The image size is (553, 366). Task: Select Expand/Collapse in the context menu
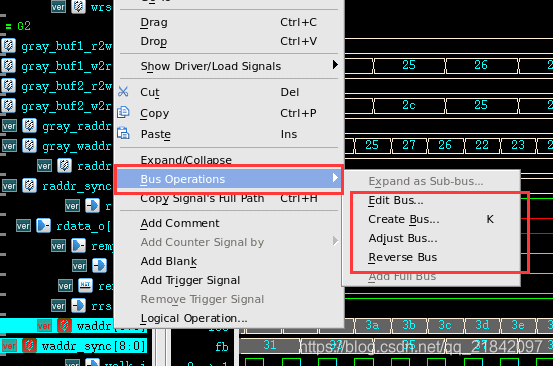[186, 160]
